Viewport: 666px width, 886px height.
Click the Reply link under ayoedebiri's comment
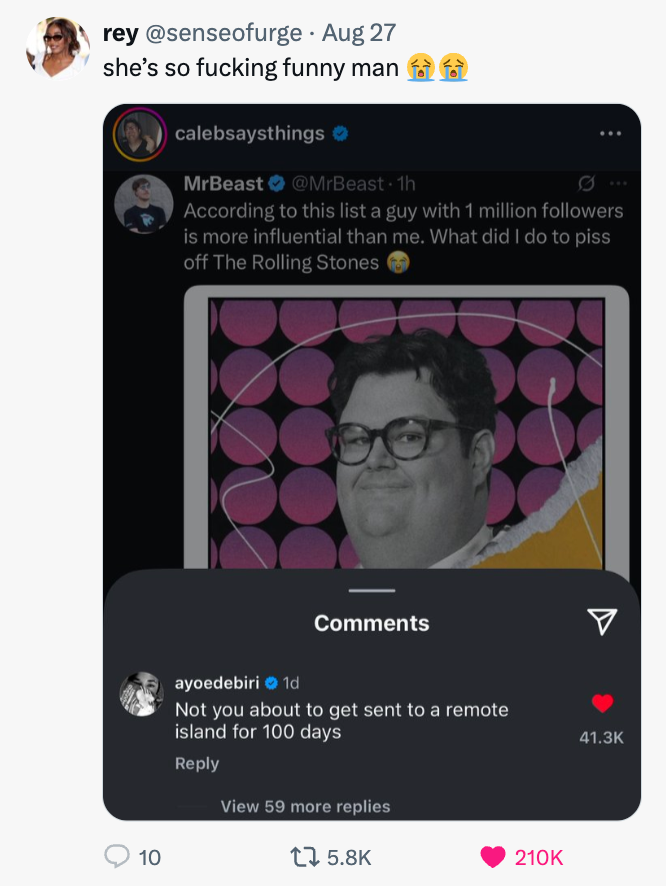197,763
